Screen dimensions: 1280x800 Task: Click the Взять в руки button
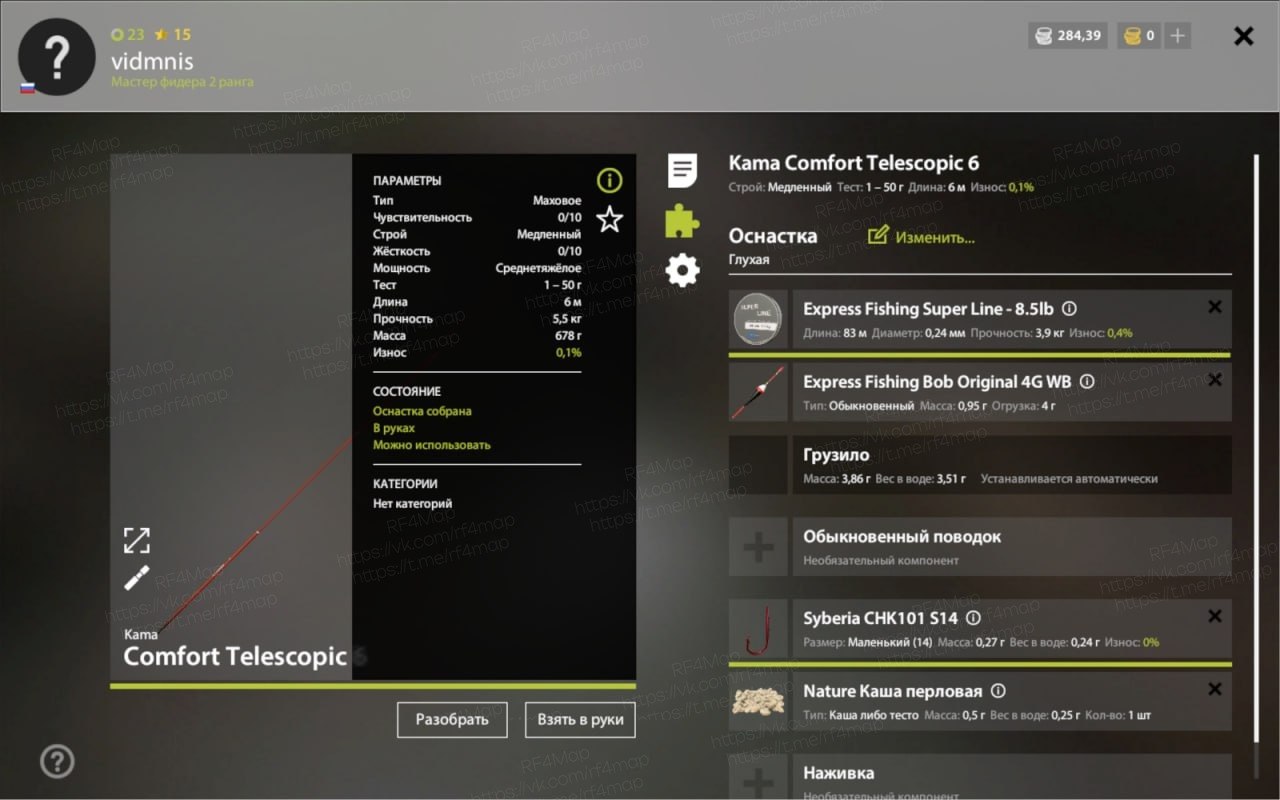pyautogui.click(x=580, y=720)
